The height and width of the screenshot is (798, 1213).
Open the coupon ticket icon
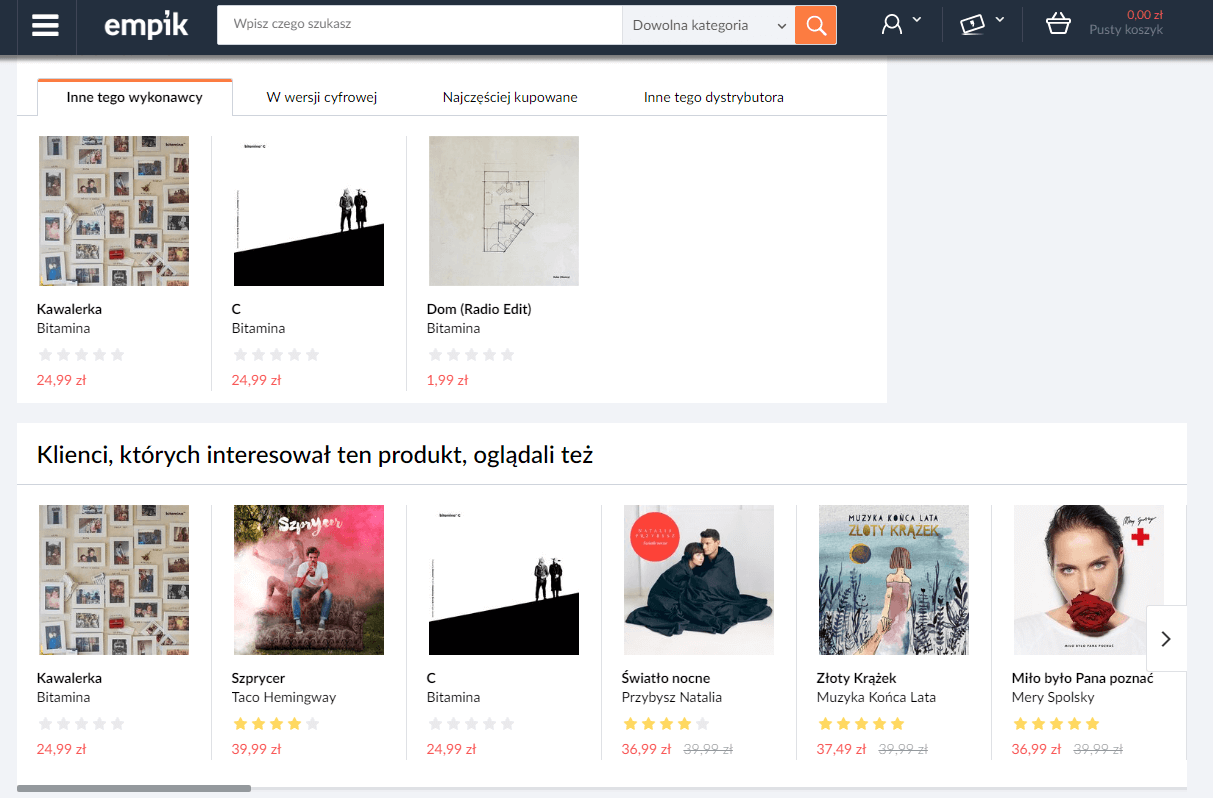[972, 25]
